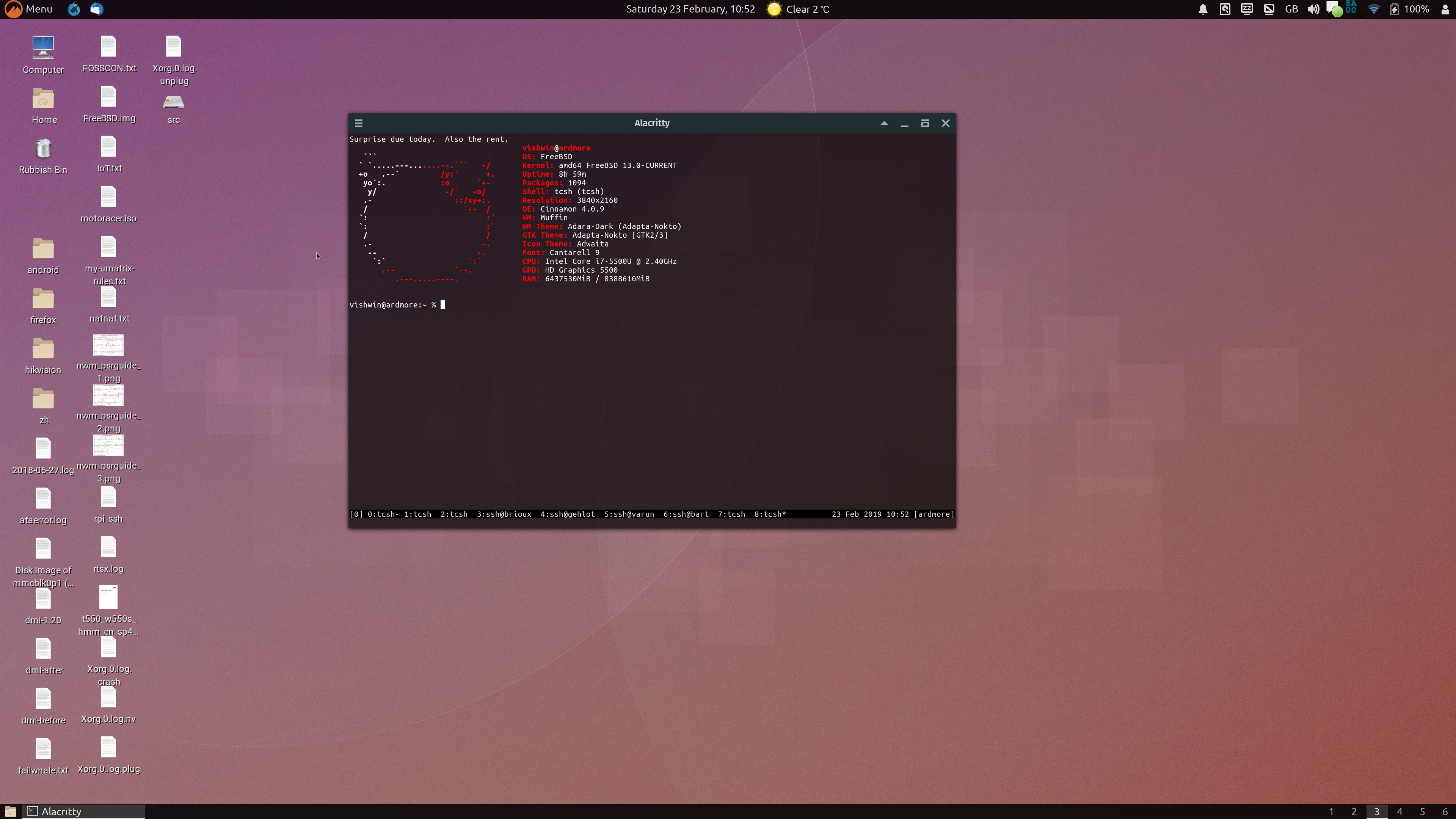The width and height of the screenshot is (1456, 819).
Task: Click the tmux status text [ardmore]
Action: [x=934, y=515]
